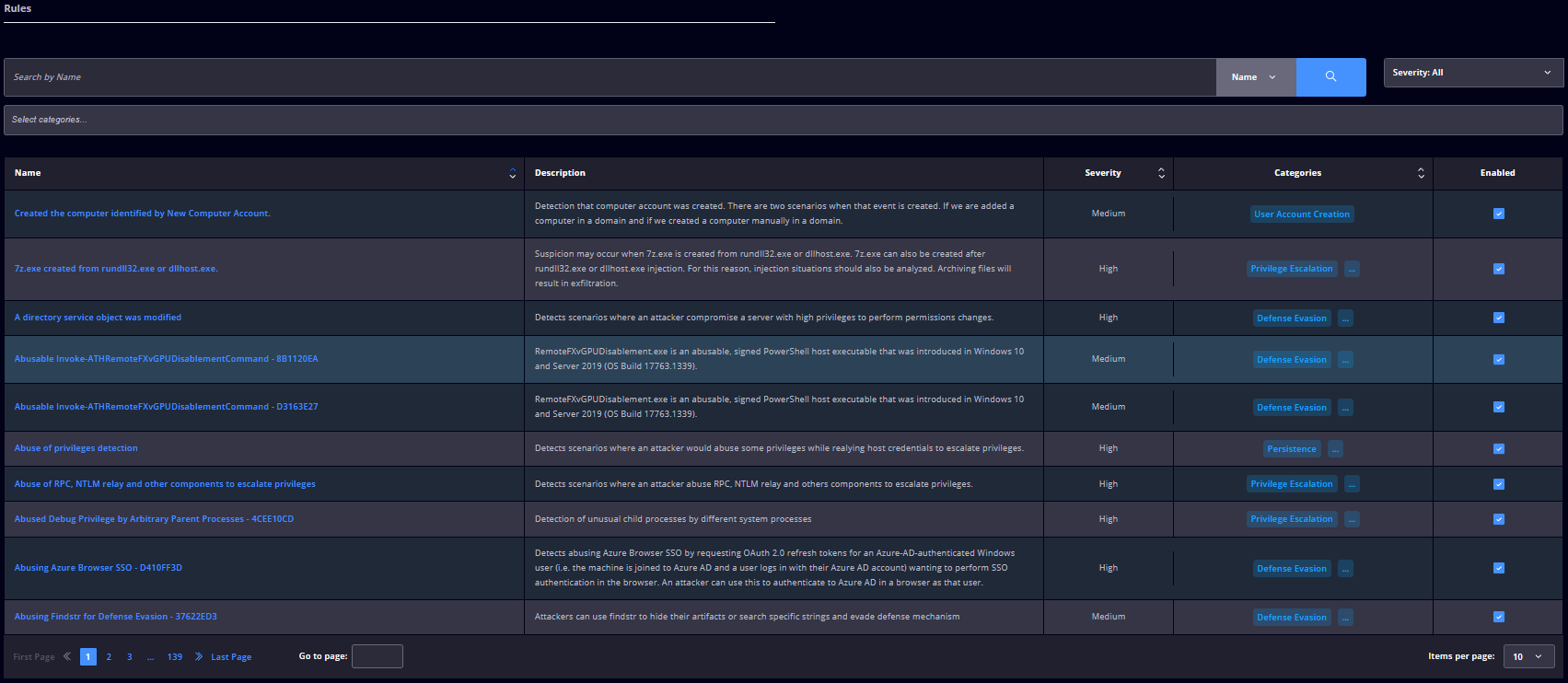
Task: Open Abuse of RPC, NTLM relay rule
Action: 165,484
